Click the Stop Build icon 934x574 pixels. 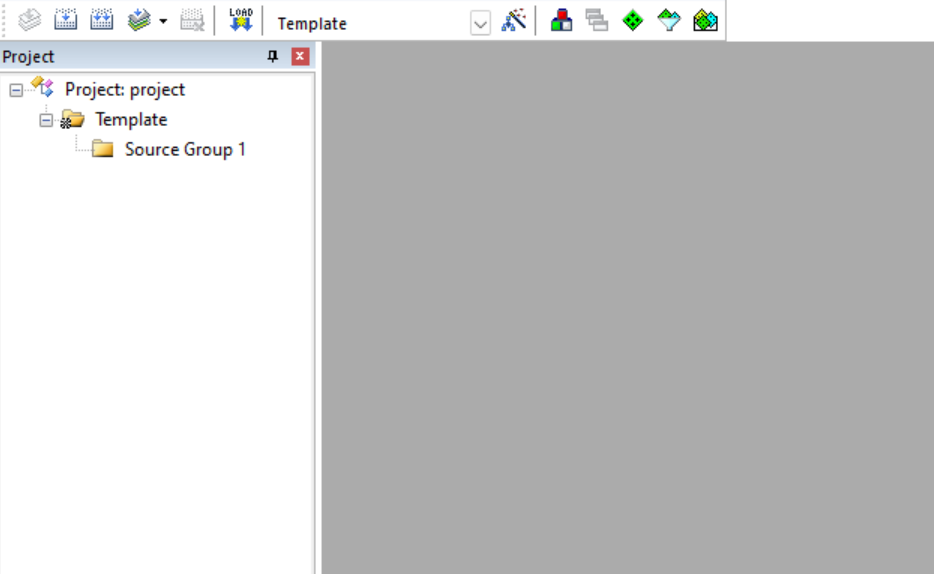pos(192,20)
